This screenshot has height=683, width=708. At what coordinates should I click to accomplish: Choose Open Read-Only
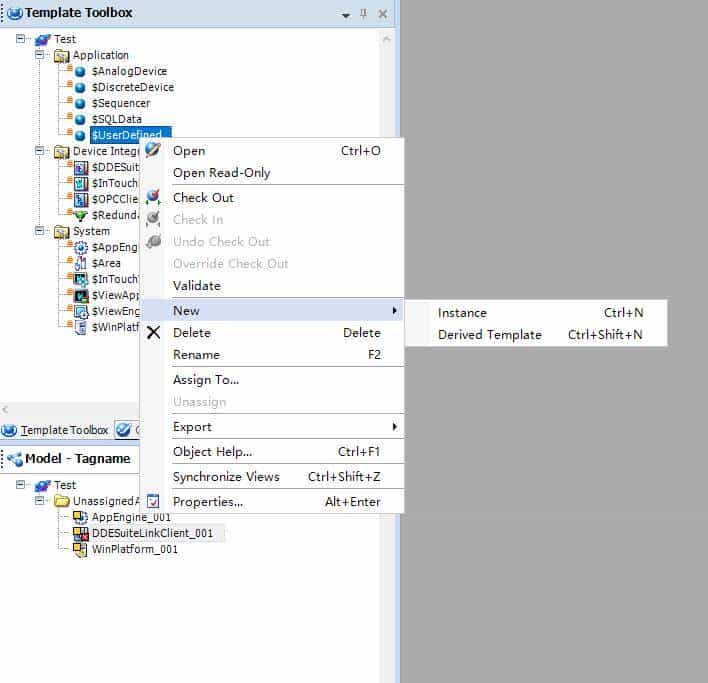point(273,173)
